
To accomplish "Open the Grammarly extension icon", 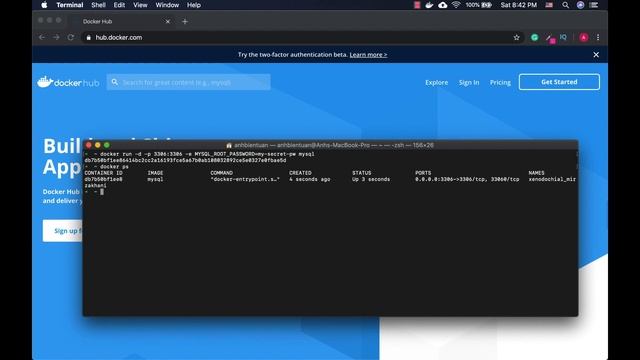I will [534, 37].
